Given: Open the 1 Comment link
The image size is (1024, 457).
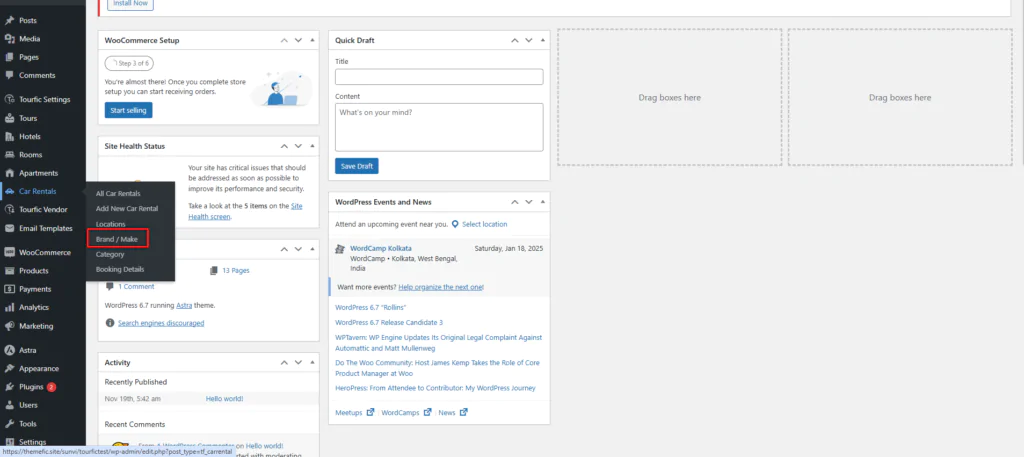Looking at the screenshot, I should pos(136,286).
